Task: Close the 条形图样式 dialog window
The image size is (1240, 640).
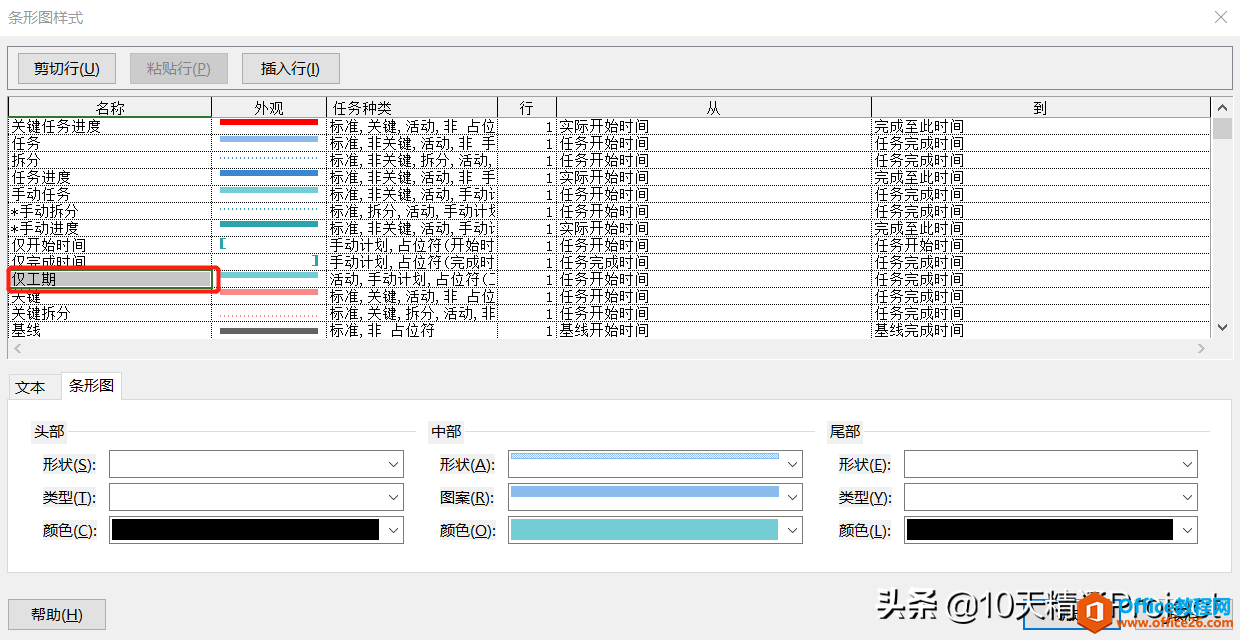Action: coord(1220,18)
